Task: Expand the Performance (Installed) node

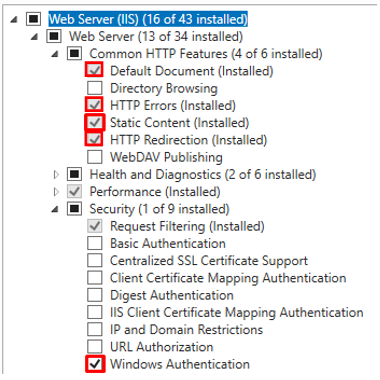Action: [x=56, y=192]
